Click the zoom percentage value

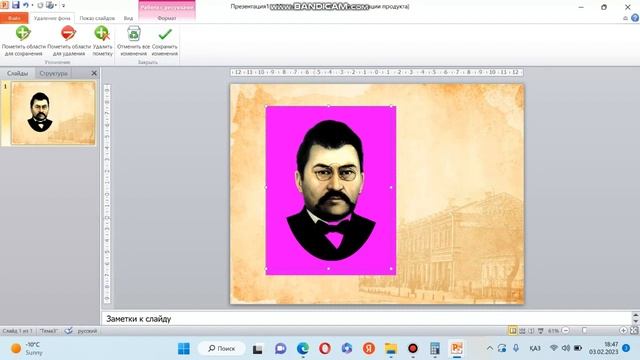click(x=553, y=331)
